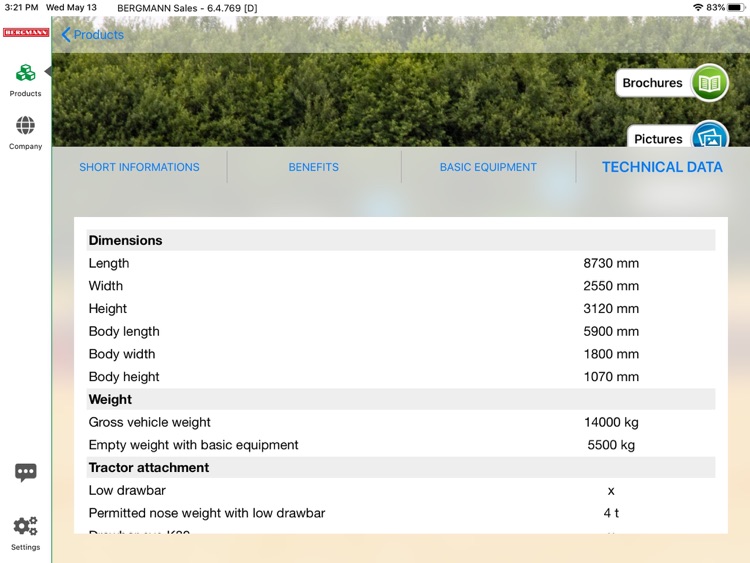Select the Body length row label
This screenshot has height=563, width=750.
coord(124,331)
